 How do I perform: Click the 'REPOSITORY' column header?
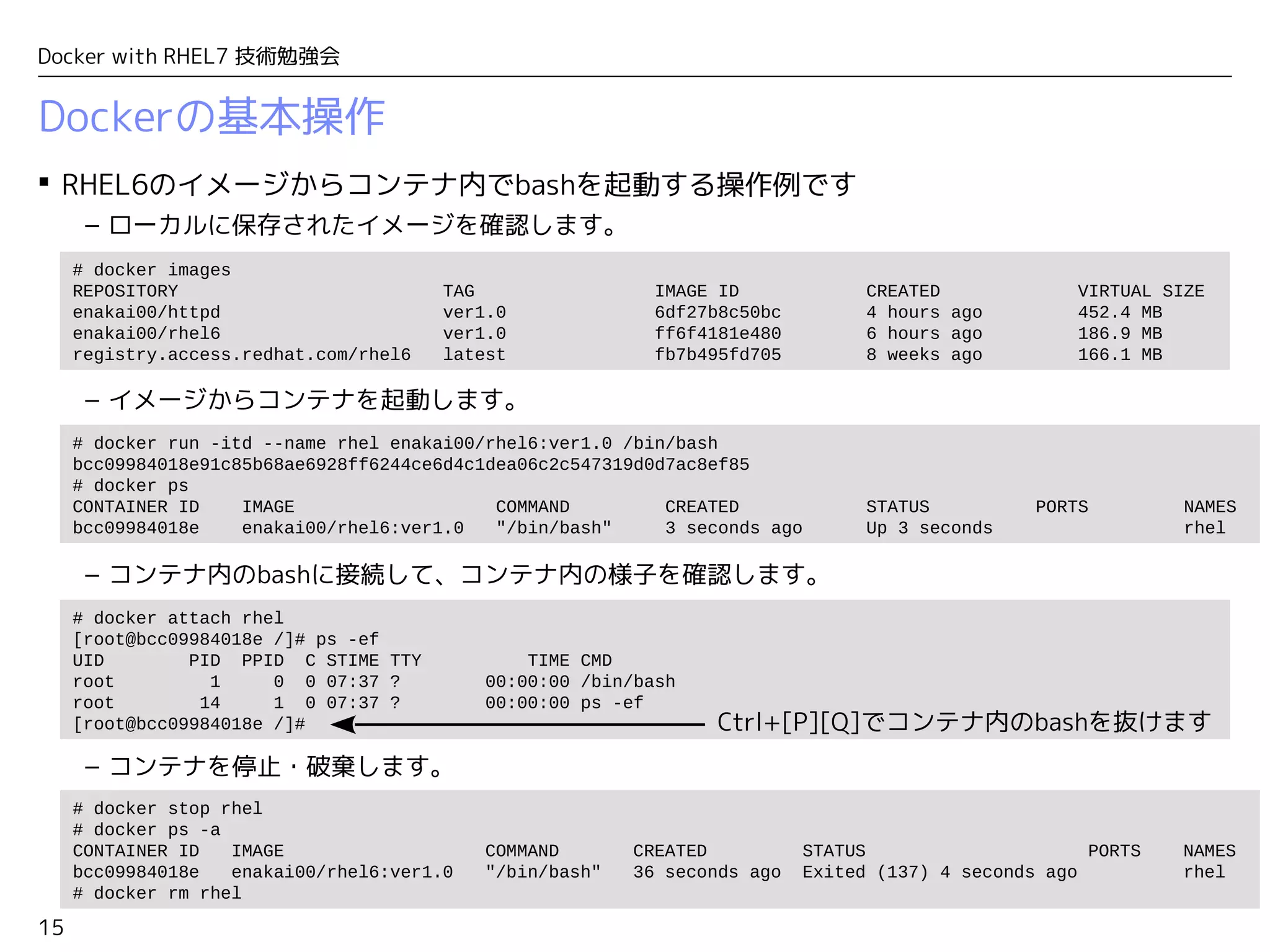pos(125,291)
